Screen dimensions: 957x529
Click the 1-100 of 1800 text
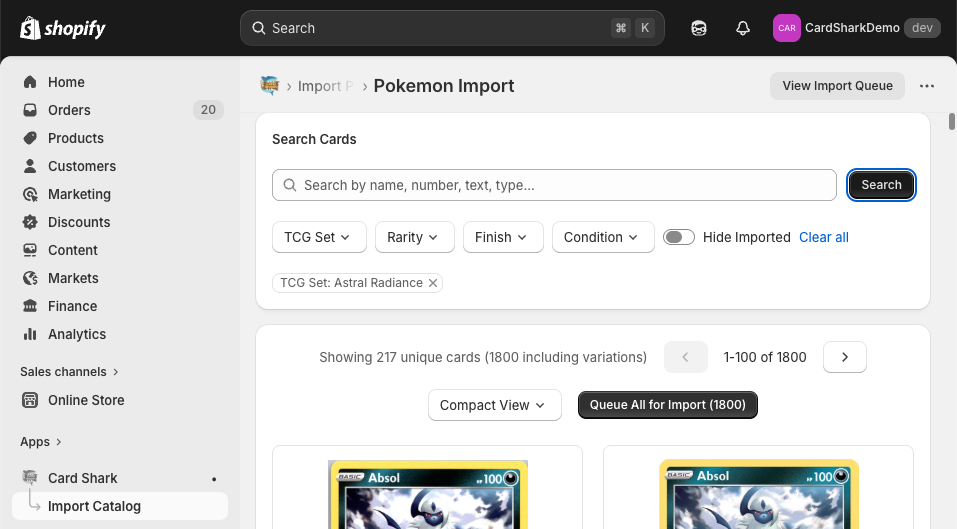click(x=765, y=358)
